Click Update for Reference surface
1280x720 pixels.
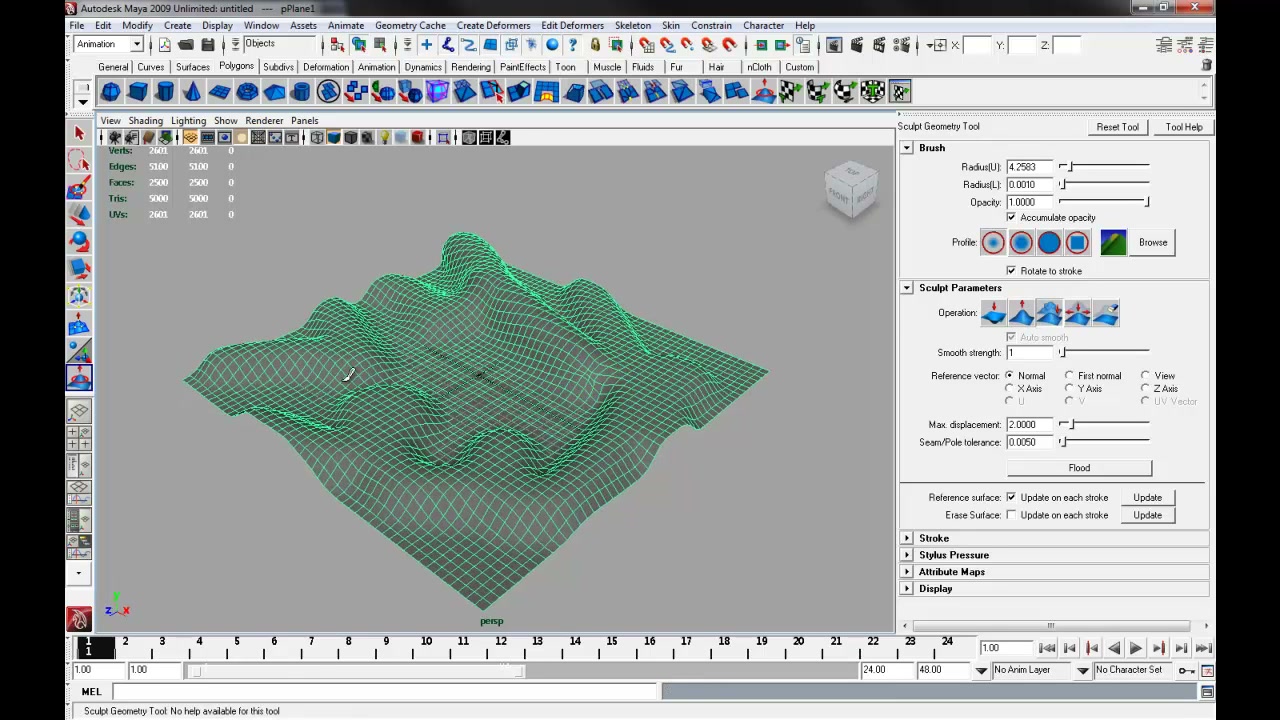coord(1147,497)
